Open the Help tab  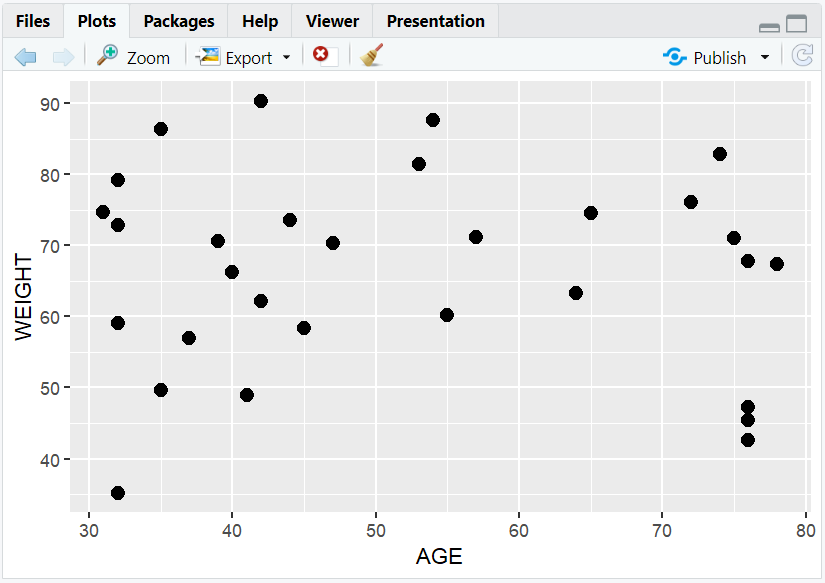point(259,20)
